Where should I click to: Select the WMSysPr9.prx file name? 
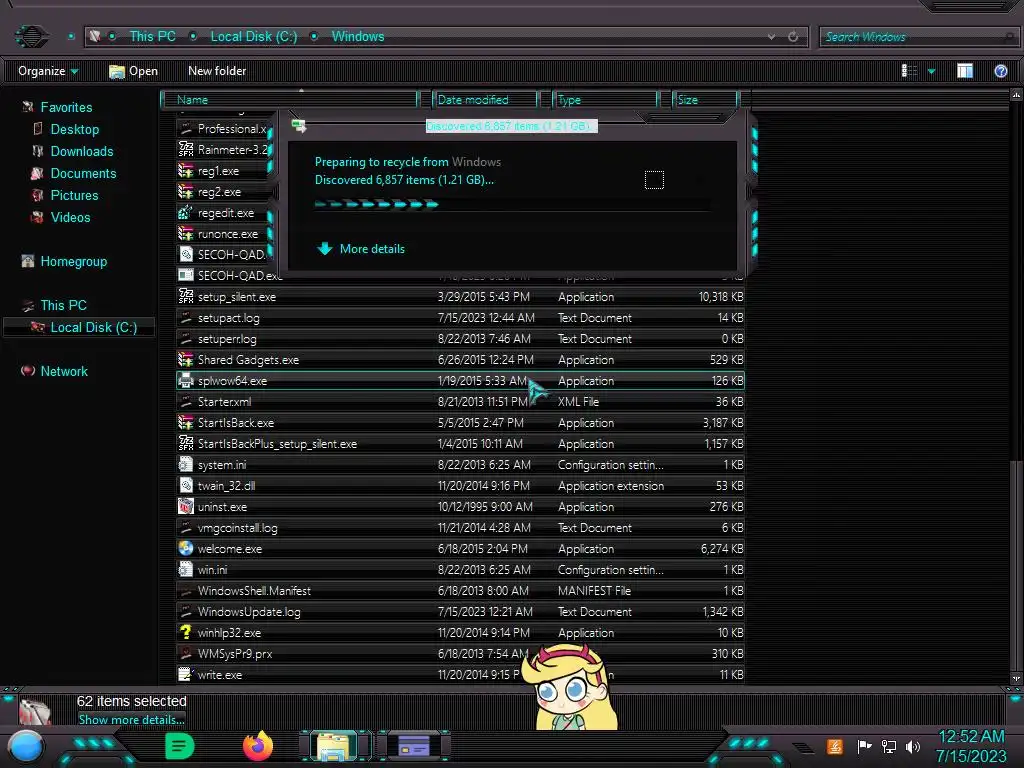[x=234, y=654]
